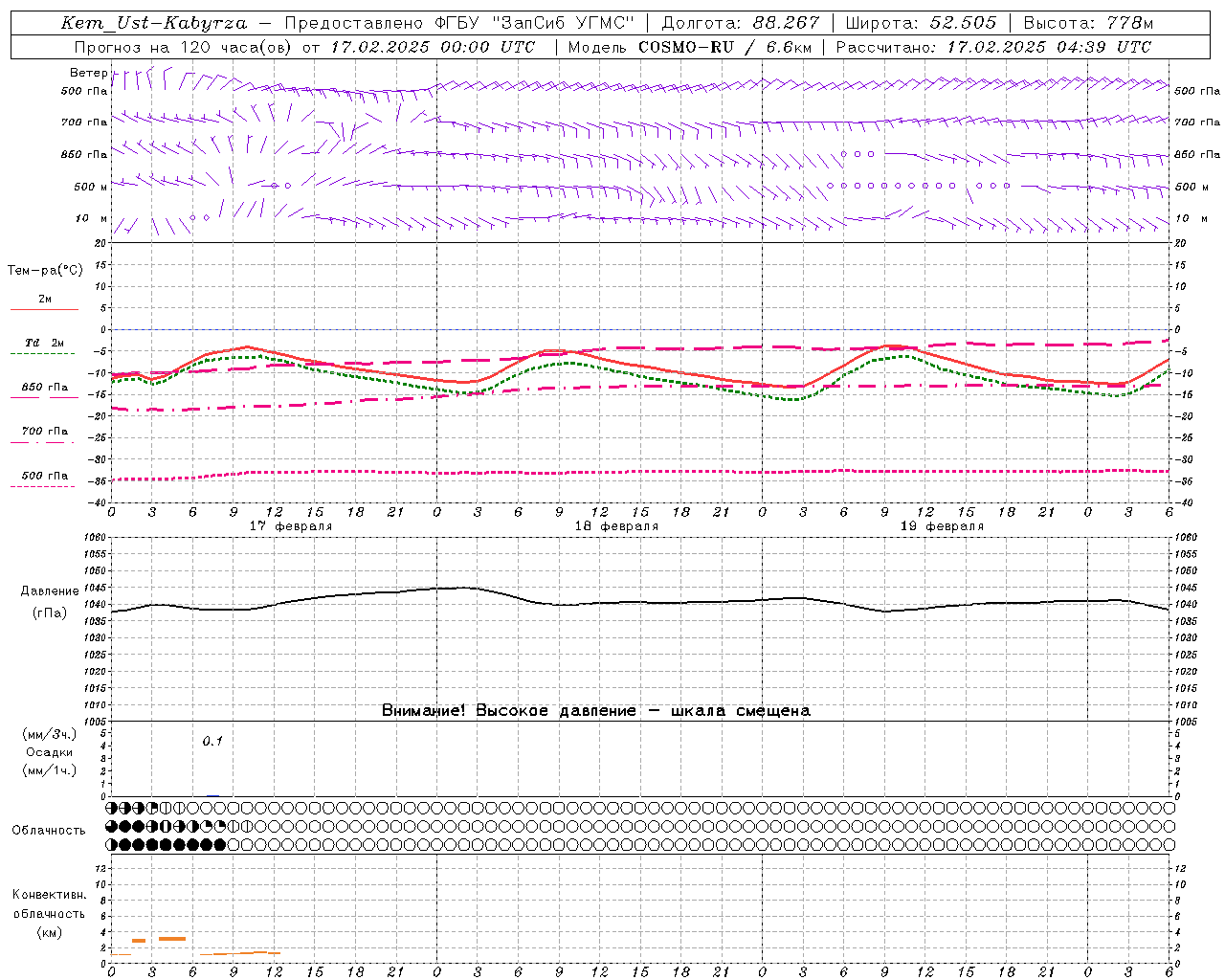
Task: Click the forecast start date 17.02.2025 00:00 UTC
Action: tap(434, 47)
